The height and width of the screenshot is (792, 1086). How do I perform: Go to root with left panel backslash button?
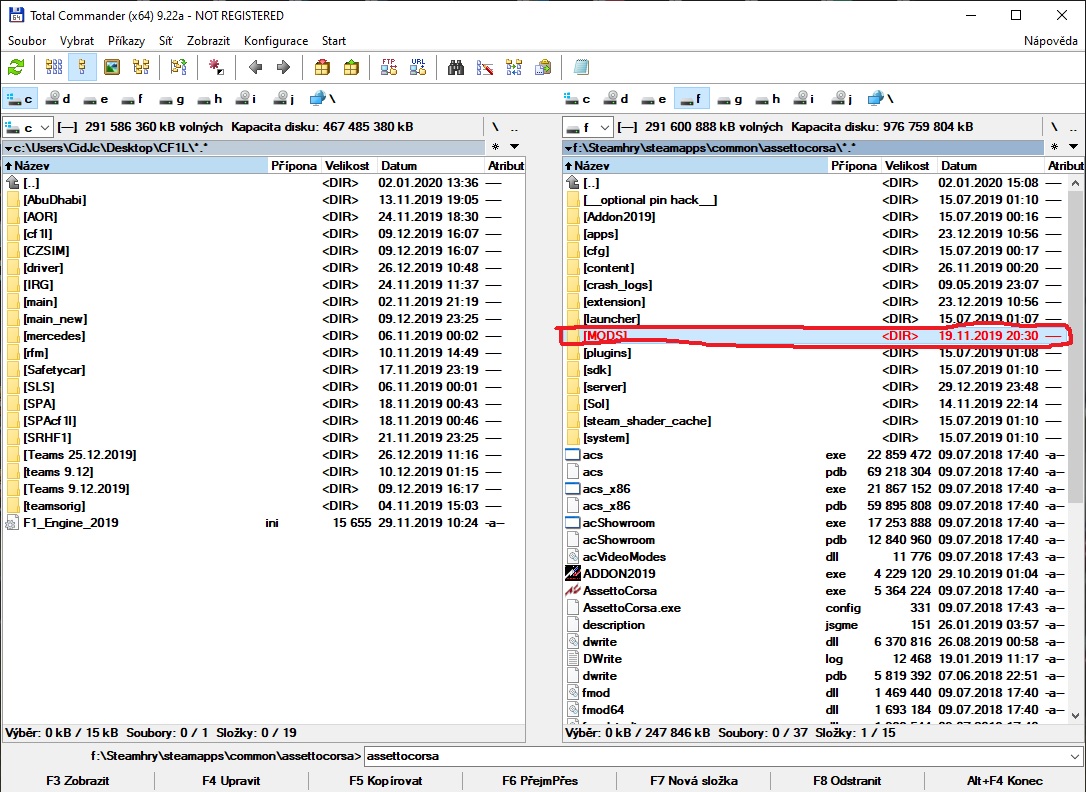pos(495,127)
